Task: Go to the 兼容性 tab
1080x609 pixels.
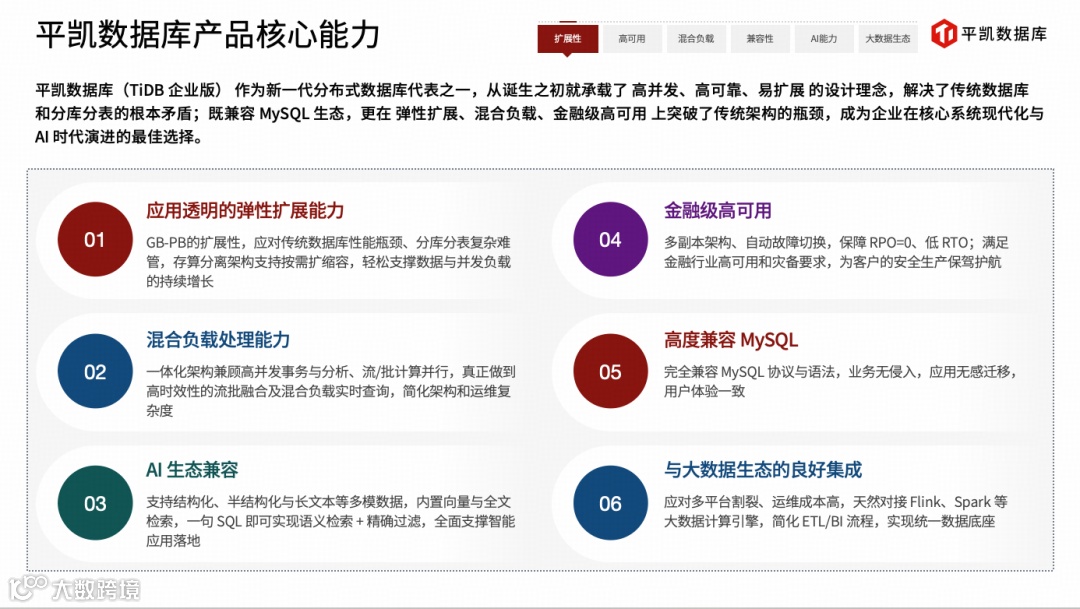Action: 760,39
